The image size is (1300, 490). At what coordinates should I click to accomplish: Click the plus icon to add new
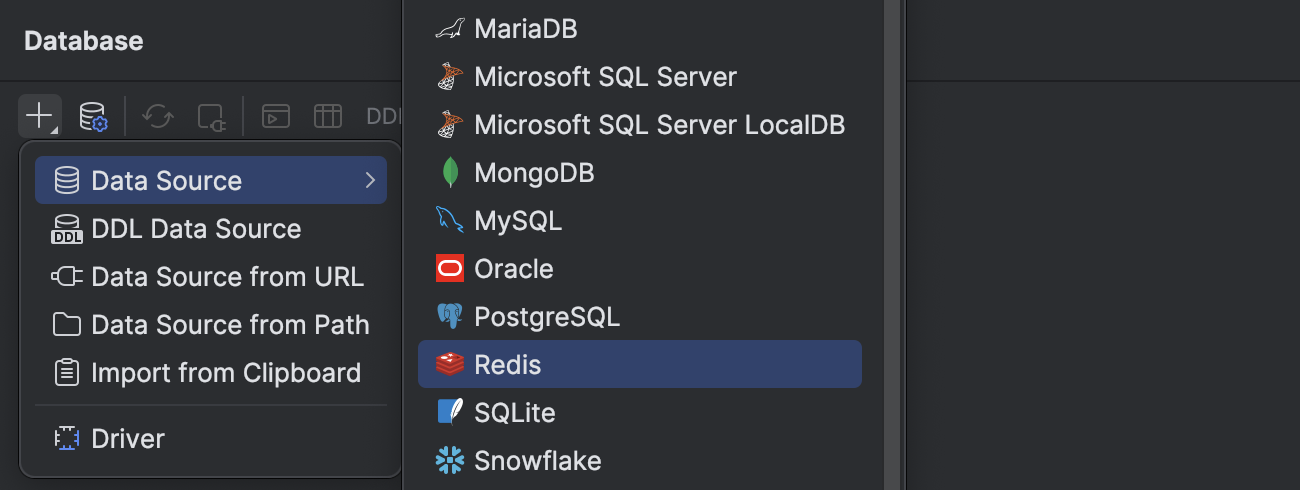coord(39,116)
